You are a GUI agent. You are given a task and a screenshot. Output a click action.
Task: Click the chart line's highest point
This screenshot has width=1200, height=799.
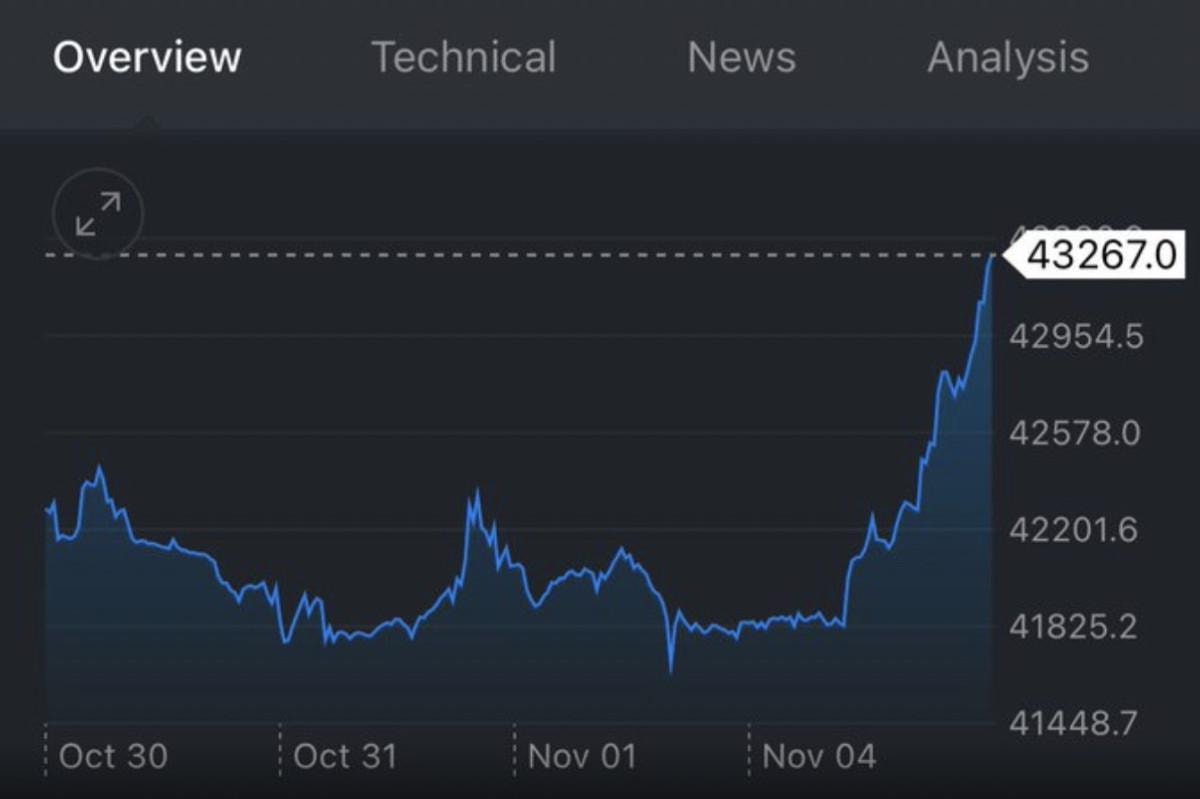pyautogui.click(x=992, y=257)
